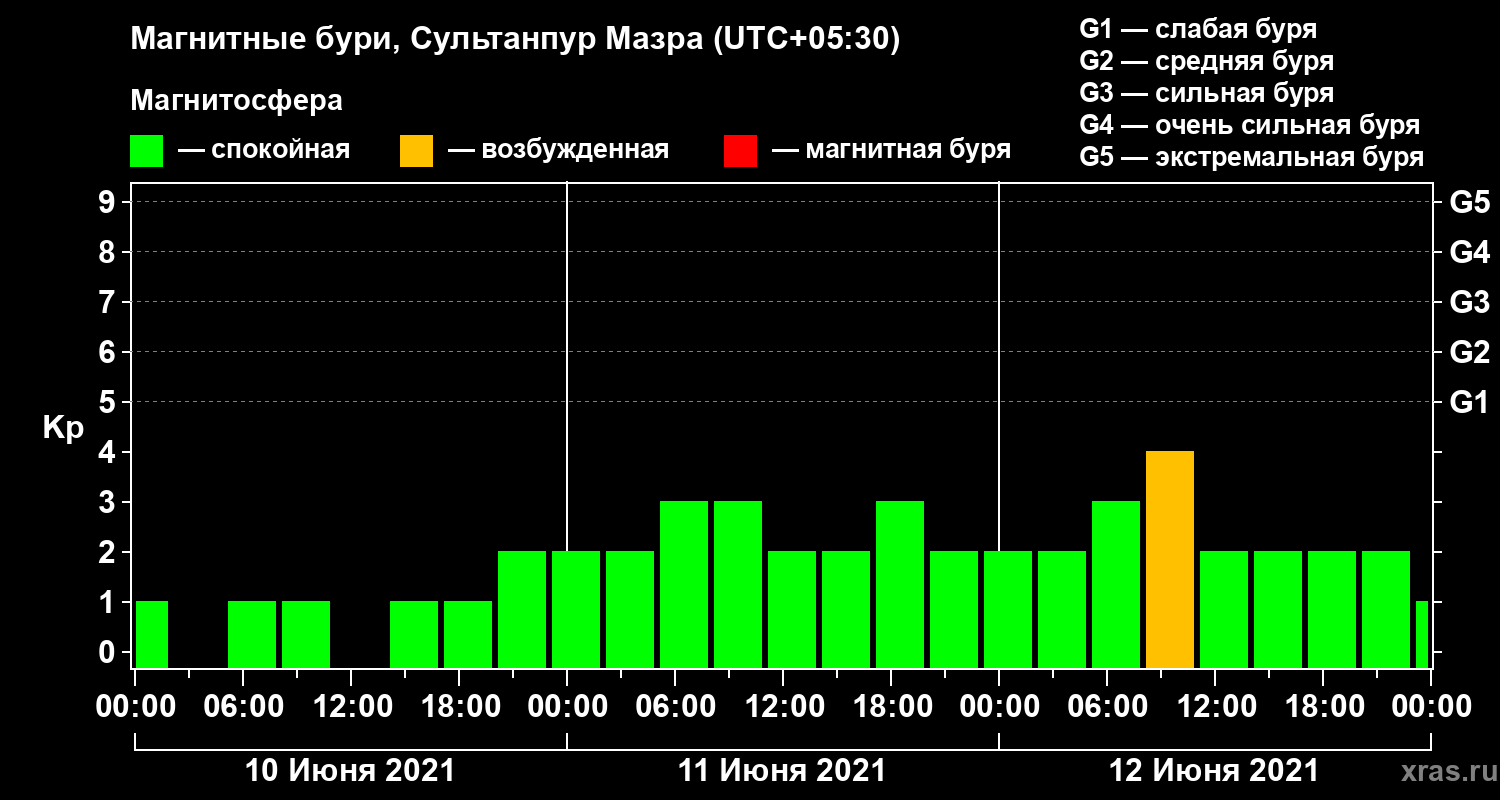
Task: Click the '— спокойная' legend label
Action: pos(264,151)
